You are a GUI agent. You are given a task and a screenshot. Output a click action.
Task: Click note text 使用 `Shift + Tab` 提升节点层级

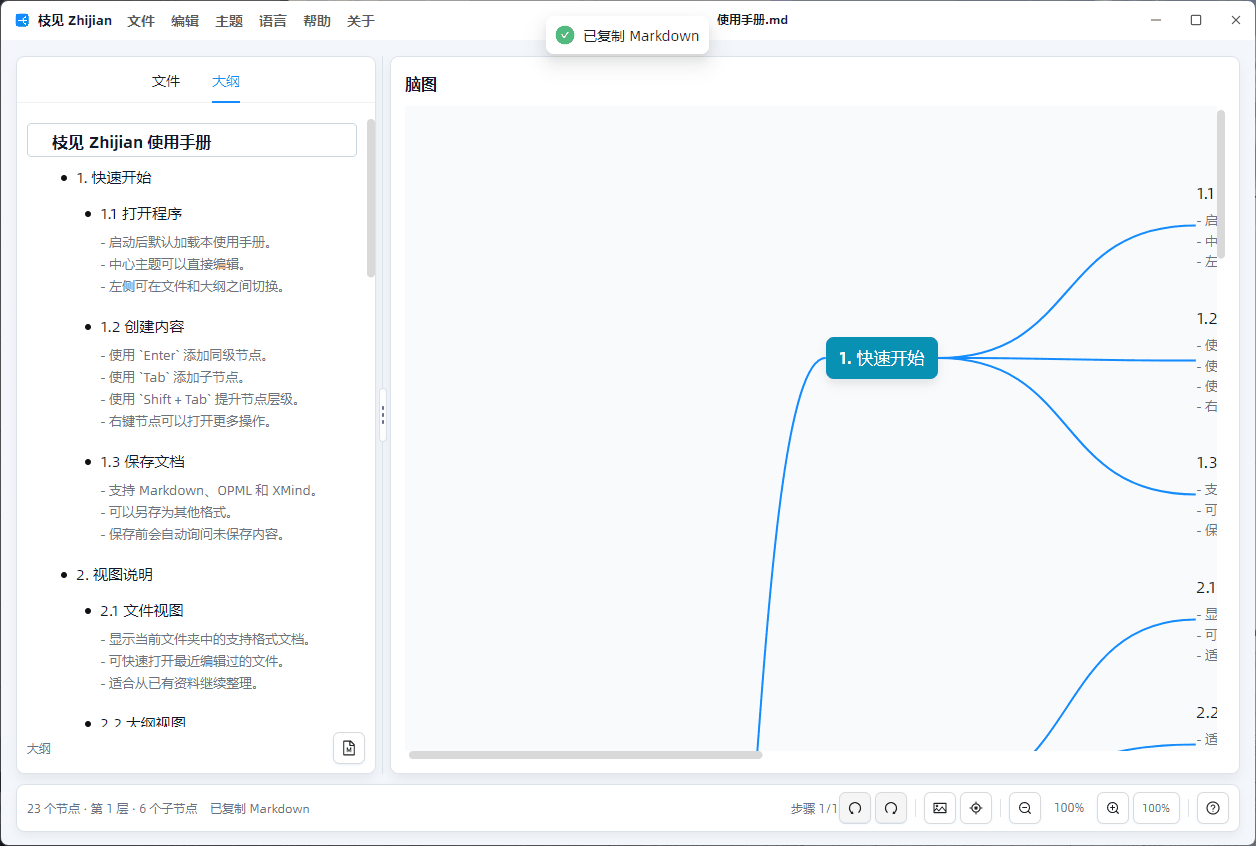pos(200,399)
